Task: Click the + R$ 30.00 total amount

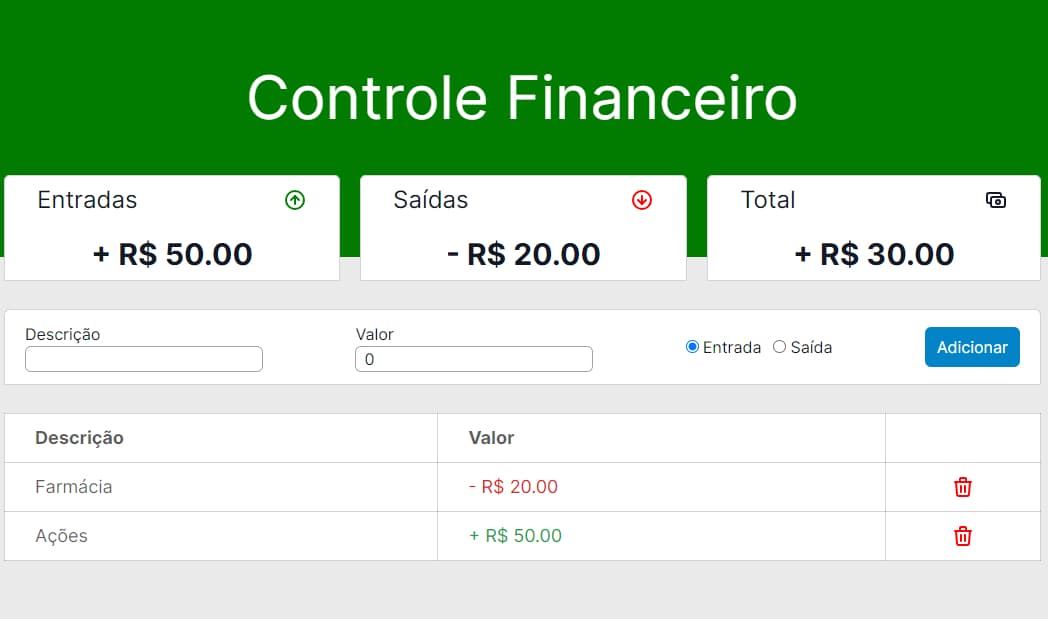Action: (874, 254)
